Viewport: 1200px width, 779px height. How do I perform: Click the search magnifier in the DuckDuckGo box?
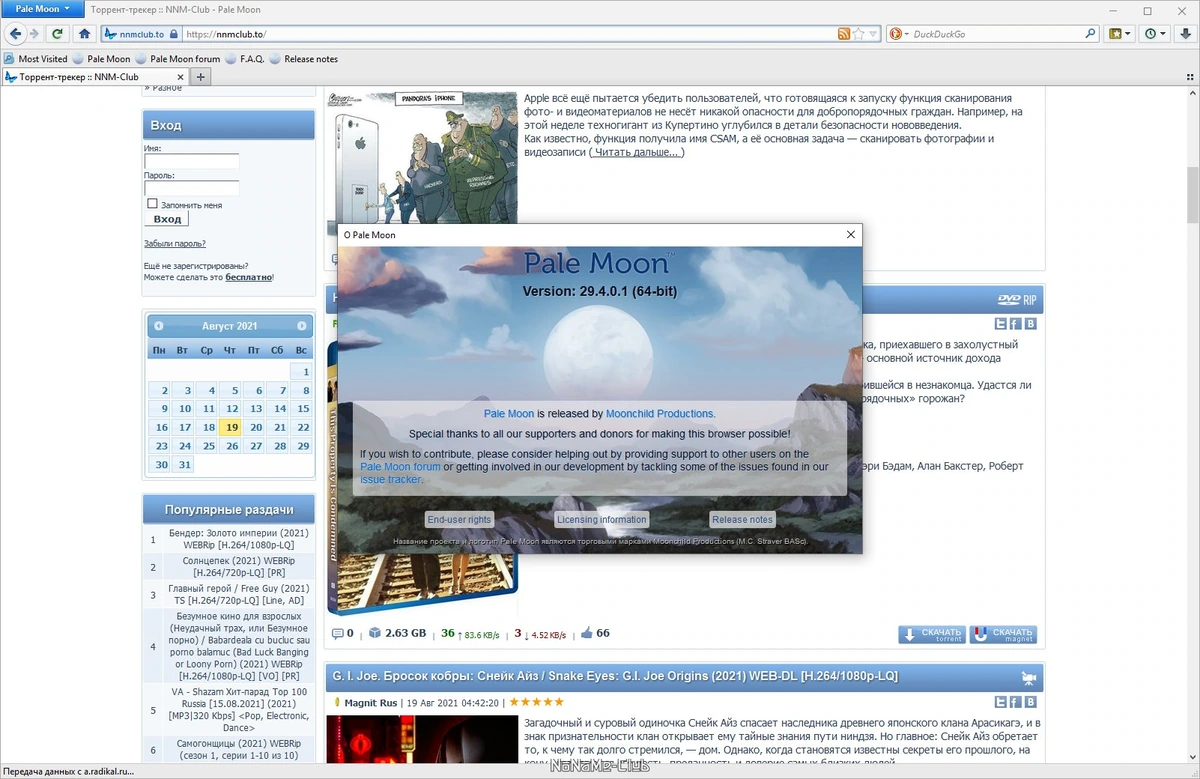[1091, 33]
